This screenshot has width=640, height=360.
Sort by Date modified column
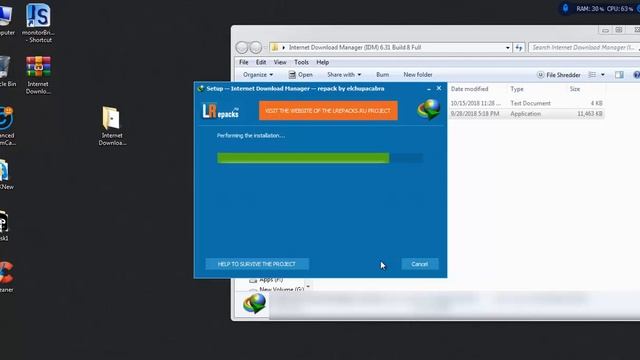tap(469, 89)
